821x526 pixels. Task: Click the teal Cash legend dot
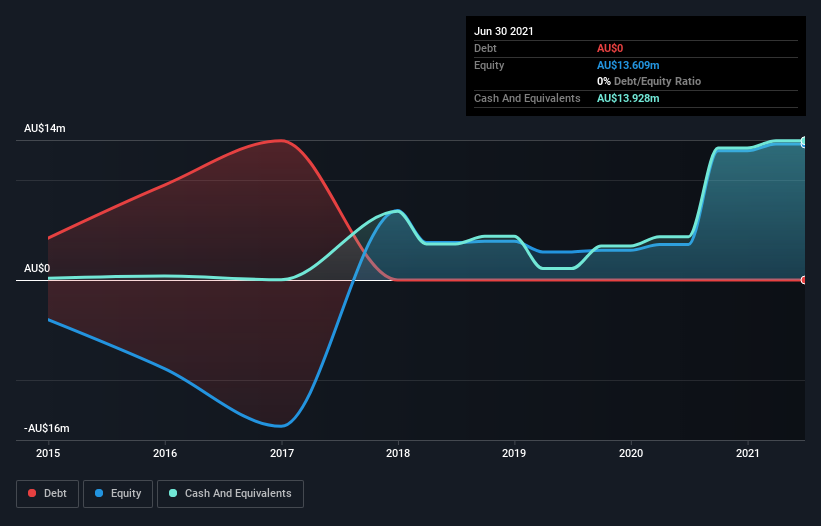pyautogui.click(x=173, y=493)
